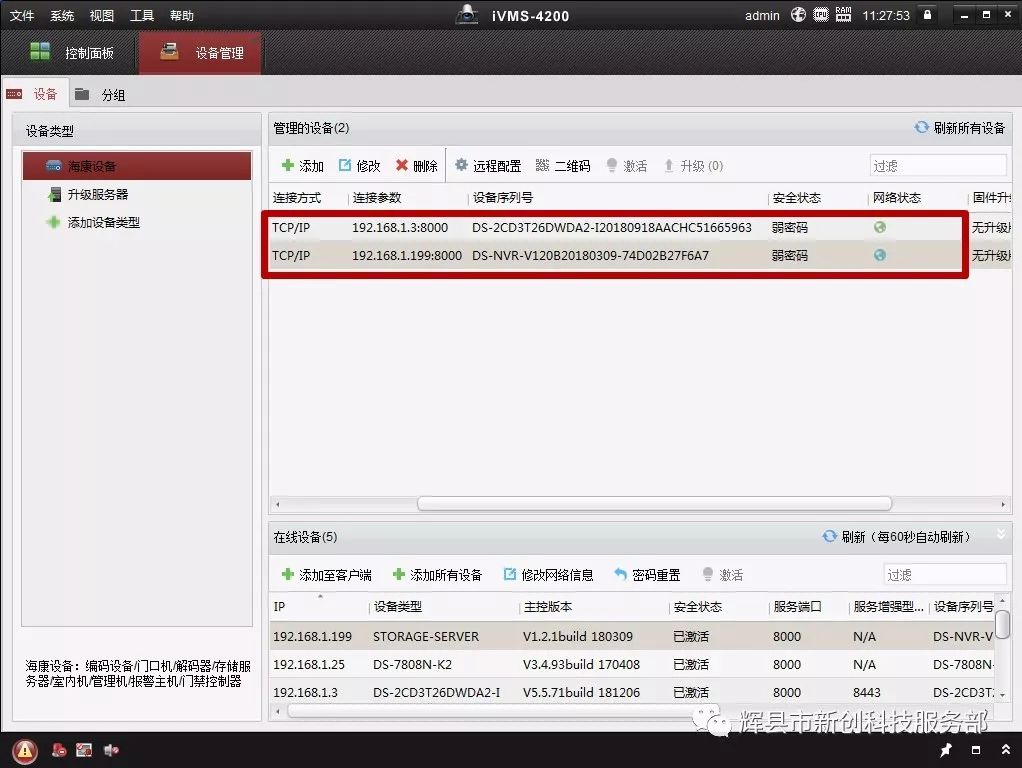Collapse the online devices panel chevron
Image resolution: width=1022 pixels, height=768 pixels.
pos(1001,533)
